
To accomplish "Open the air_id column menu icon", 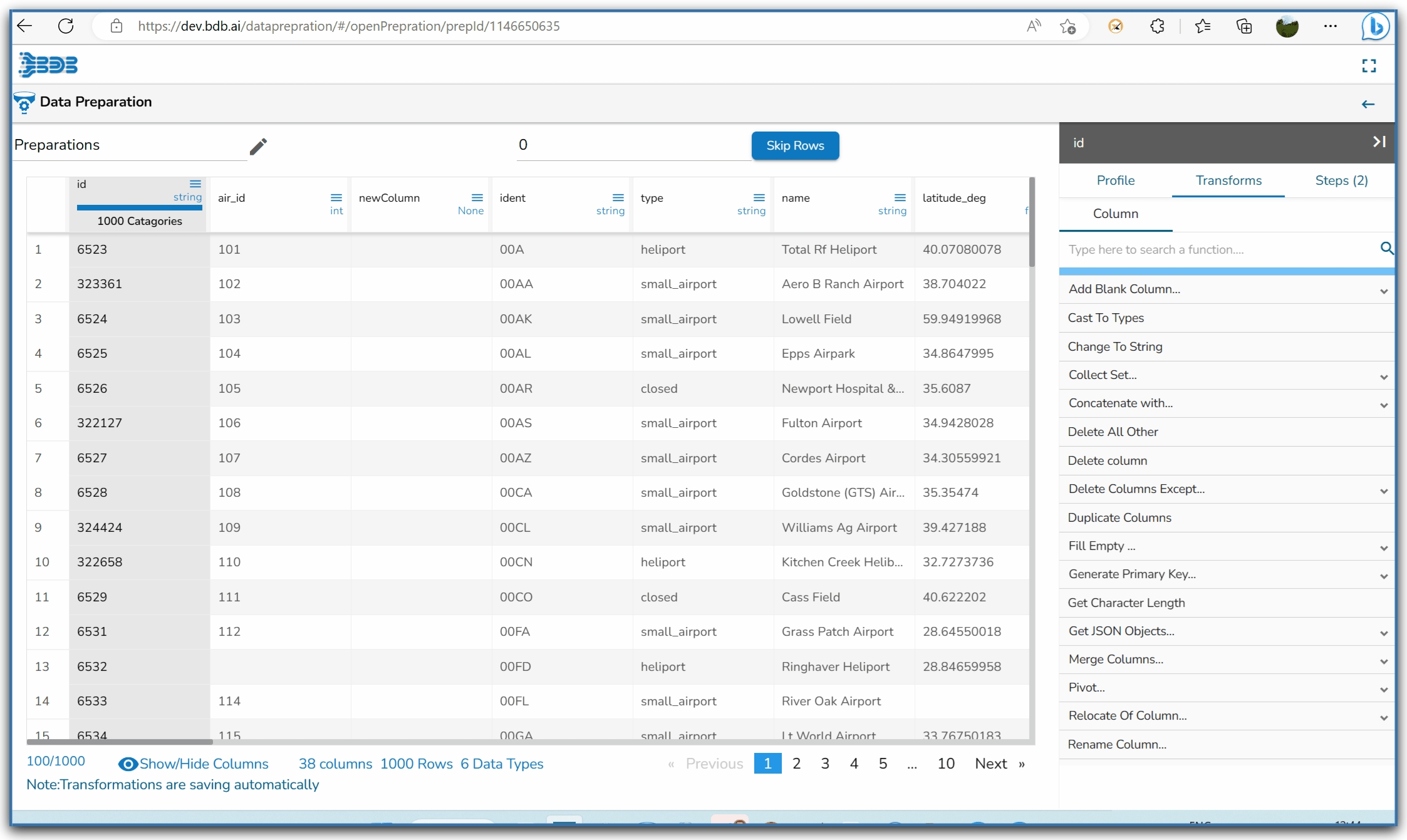I will coord(336,197).
